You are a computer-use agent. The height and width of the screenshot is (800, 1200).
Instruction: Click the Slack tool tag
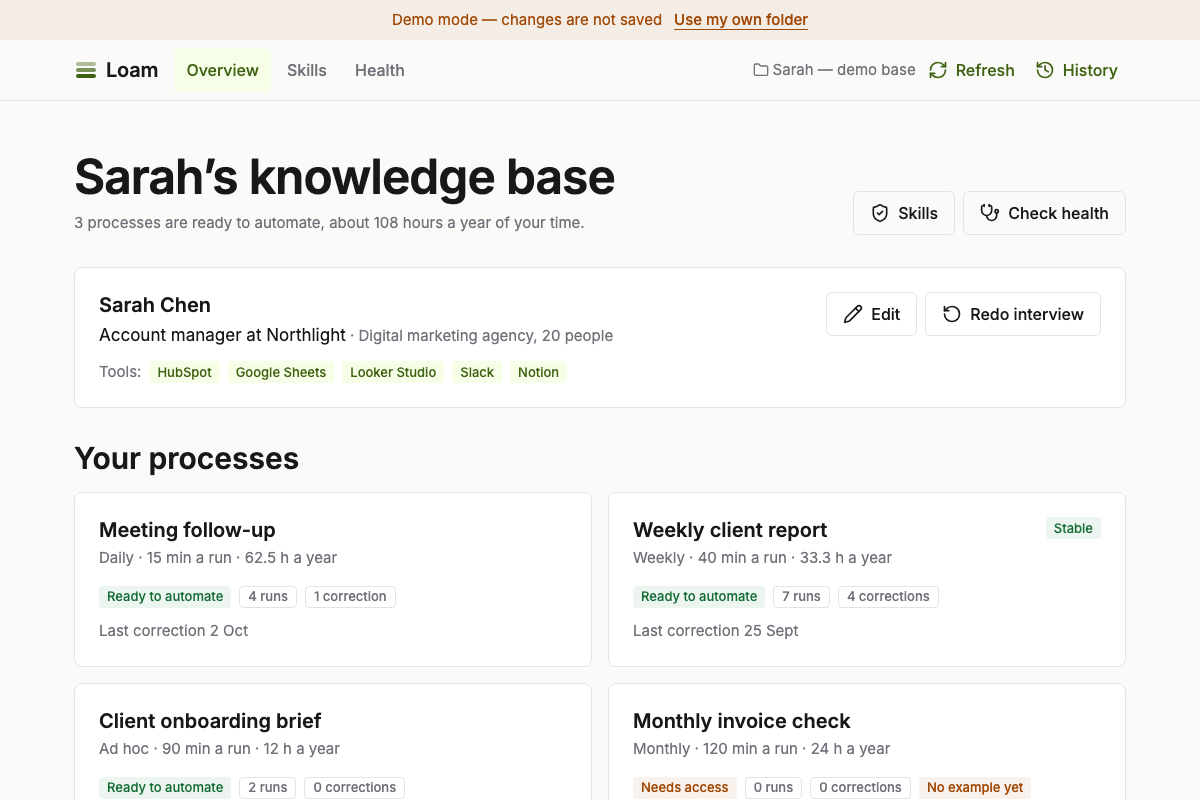tap(477, 372)
